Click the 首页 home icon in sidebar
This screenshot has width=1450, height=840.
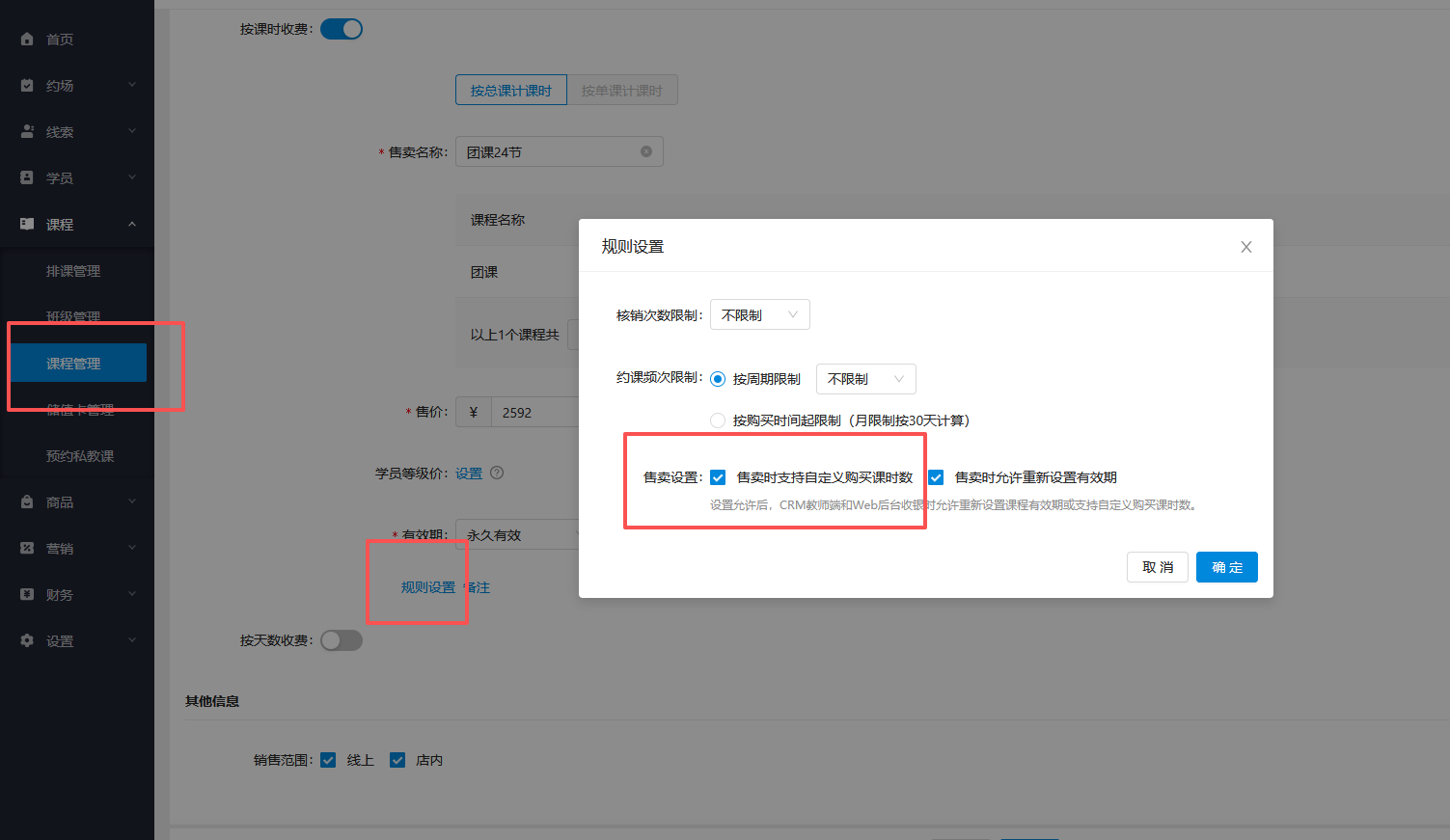click(x=27, y=40)
